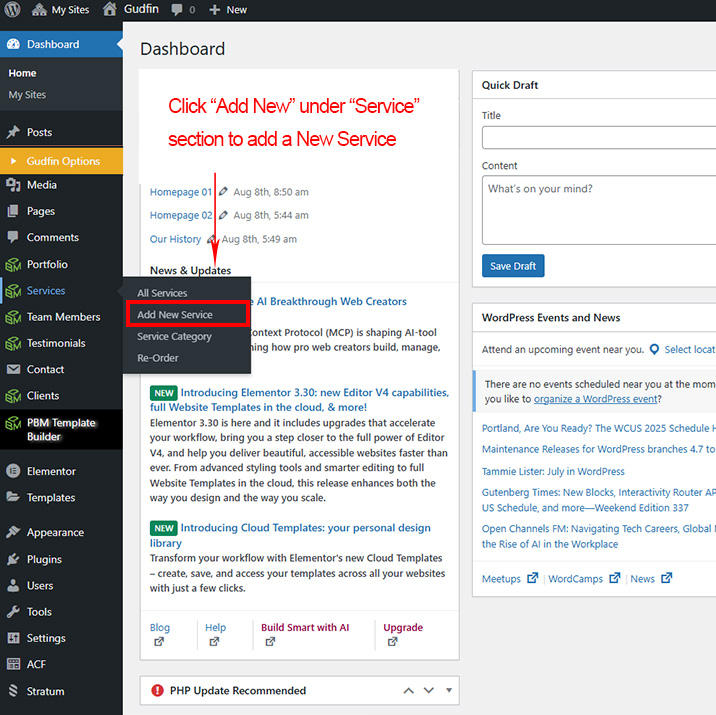Viewport: 716px width, 715px height.
Task: Open Service Category submenu item
Action: tap(174, 337)
